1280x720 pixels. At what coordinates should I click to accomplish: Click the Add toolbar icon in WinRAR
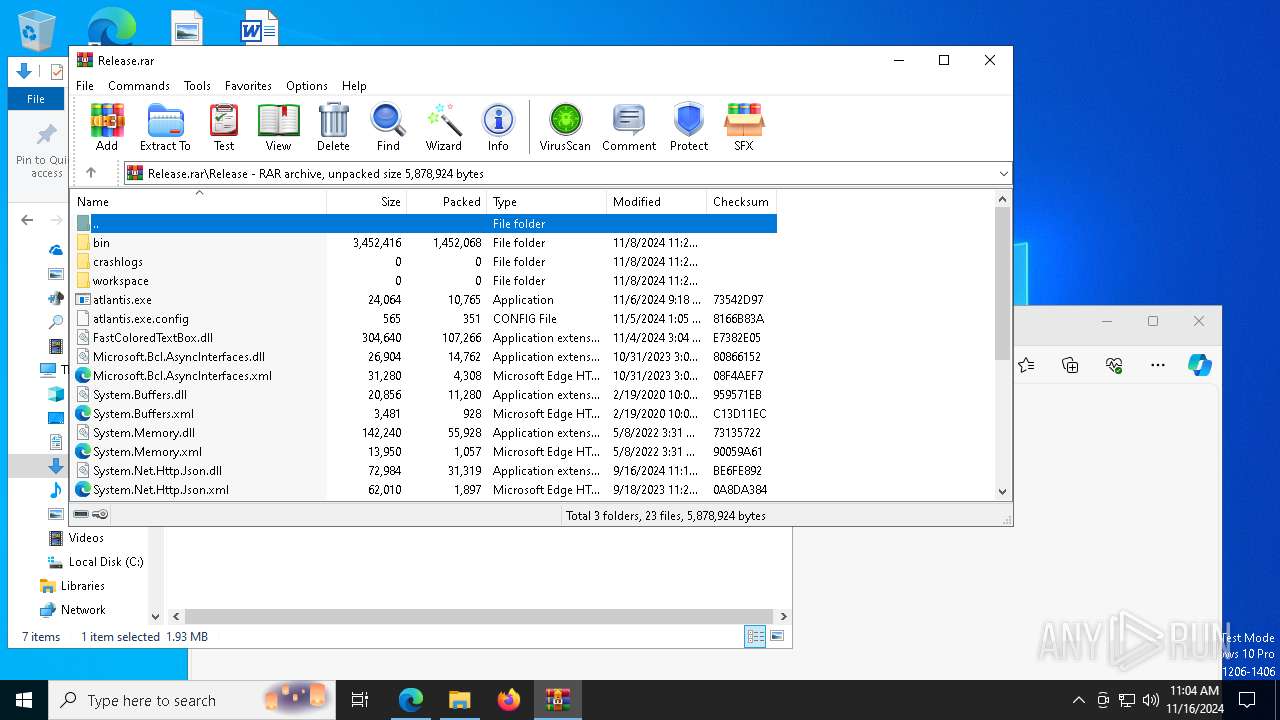tap(107, 127)
